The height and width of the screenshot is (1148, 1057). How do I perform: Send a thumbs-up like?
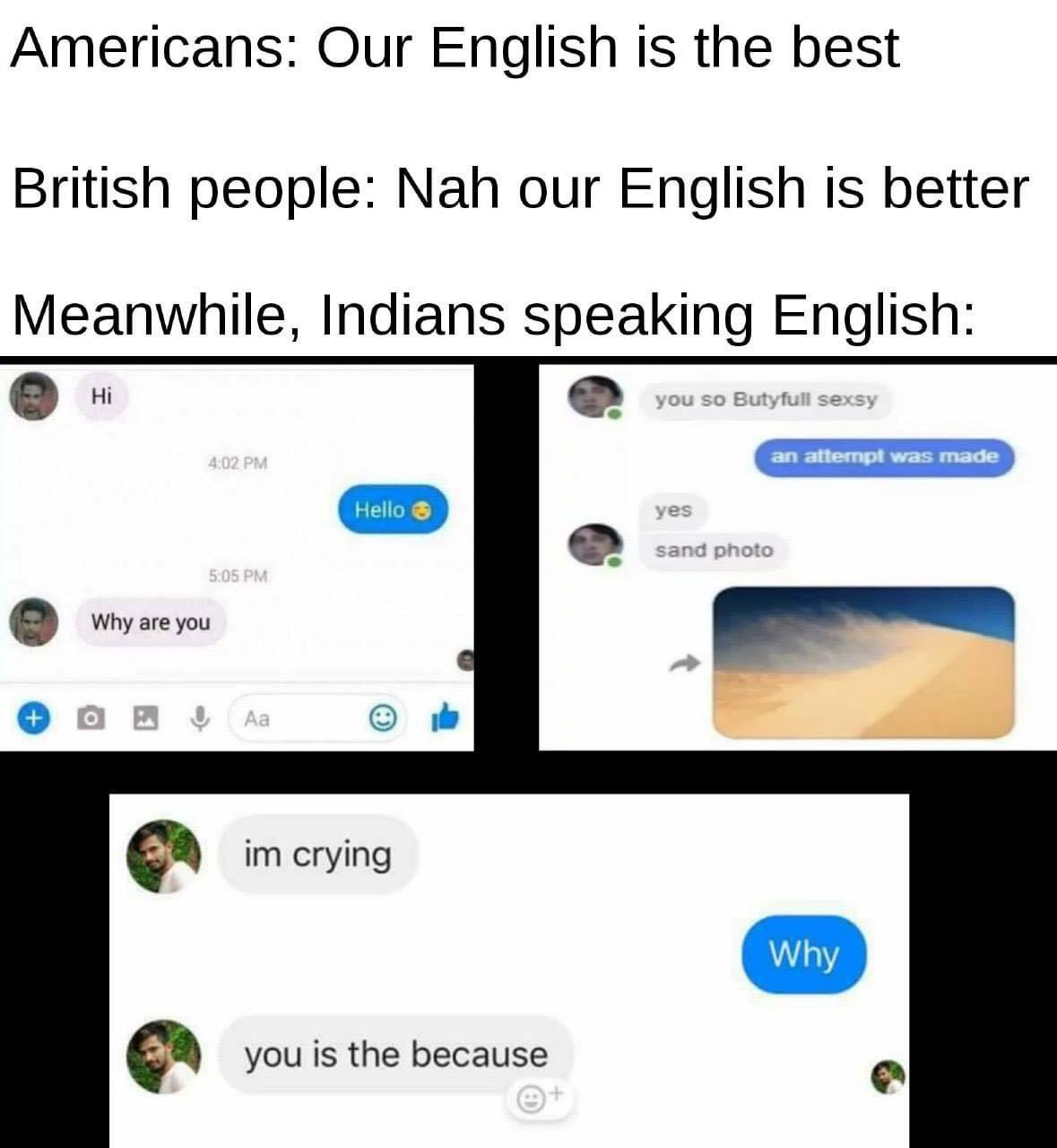click(446, 716)
